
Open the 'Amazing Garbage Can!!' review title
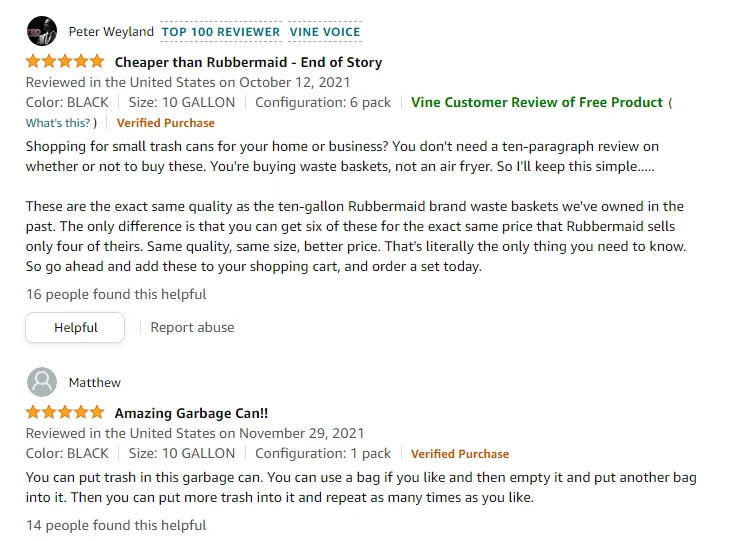[x=191, y=413]
